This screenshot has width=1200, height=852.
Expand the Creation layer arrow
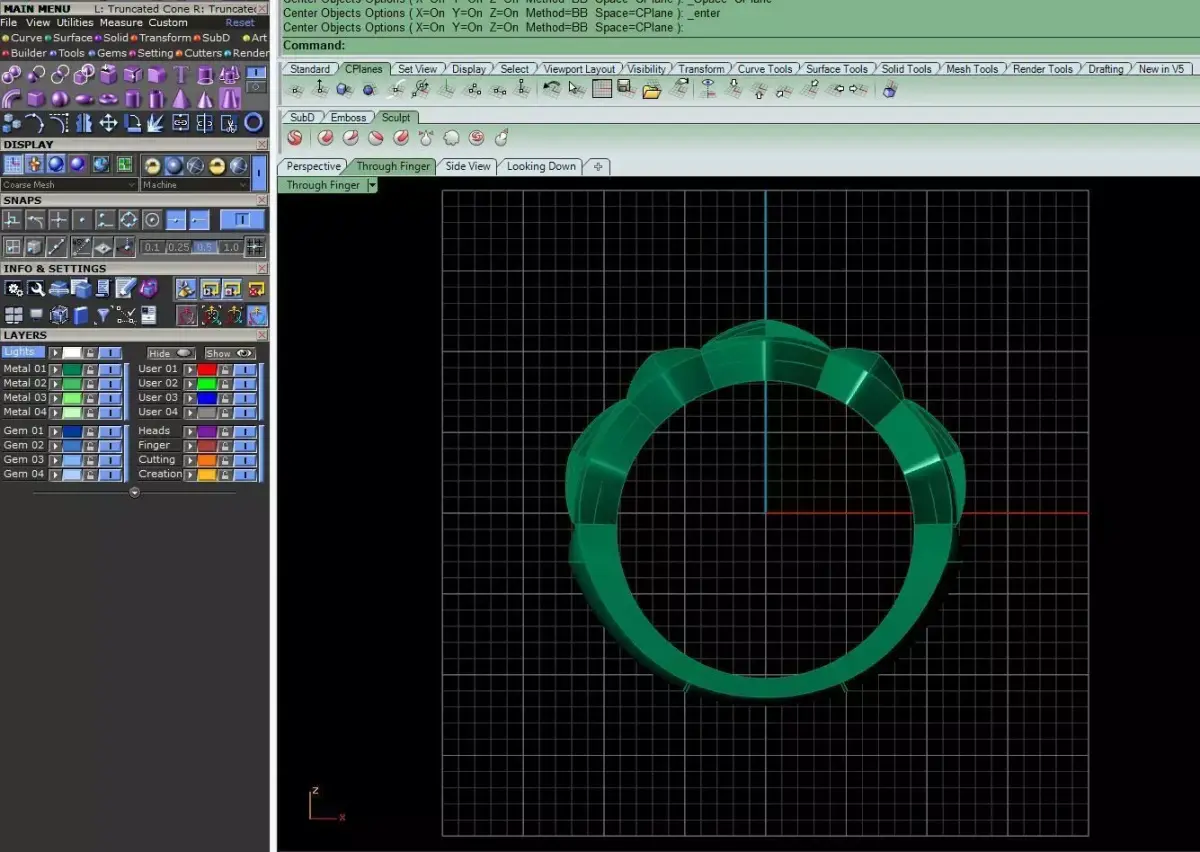pos(190,474)
